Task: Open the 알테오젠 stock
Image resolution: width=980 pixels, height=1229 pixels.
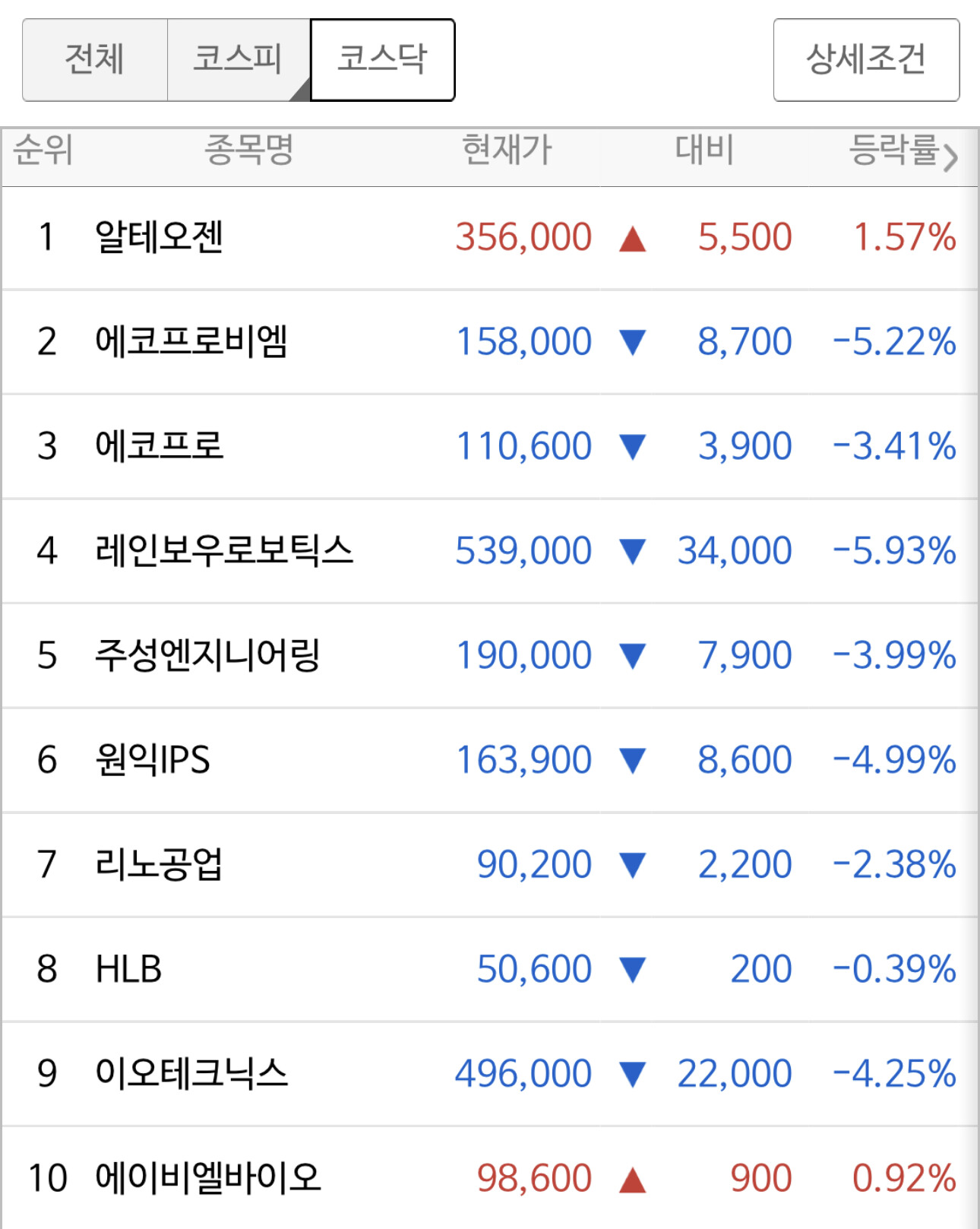Action: pos(160,236)
